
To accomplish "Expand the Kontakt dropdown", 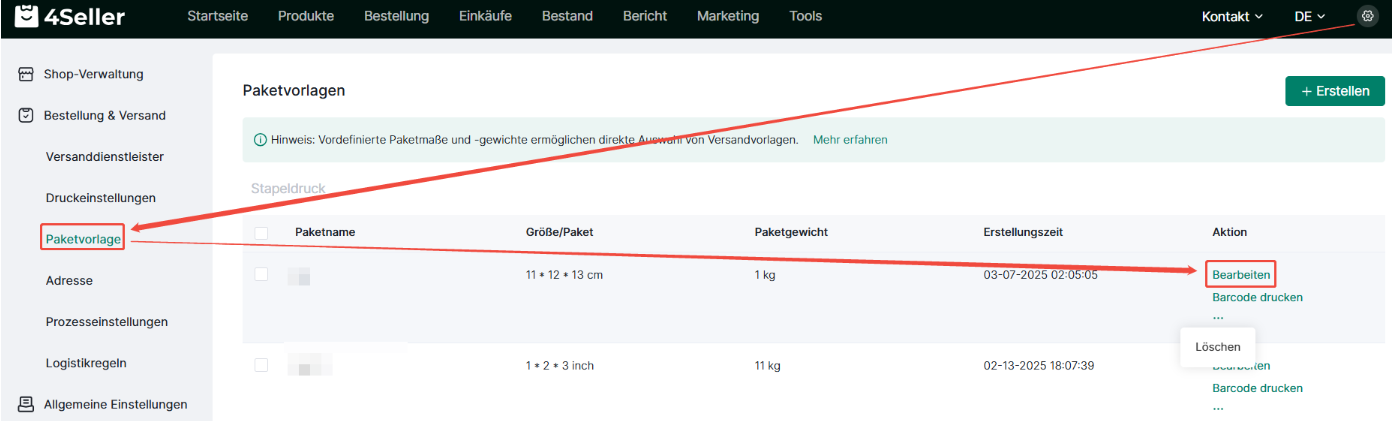I will (x=1232, y=17).
